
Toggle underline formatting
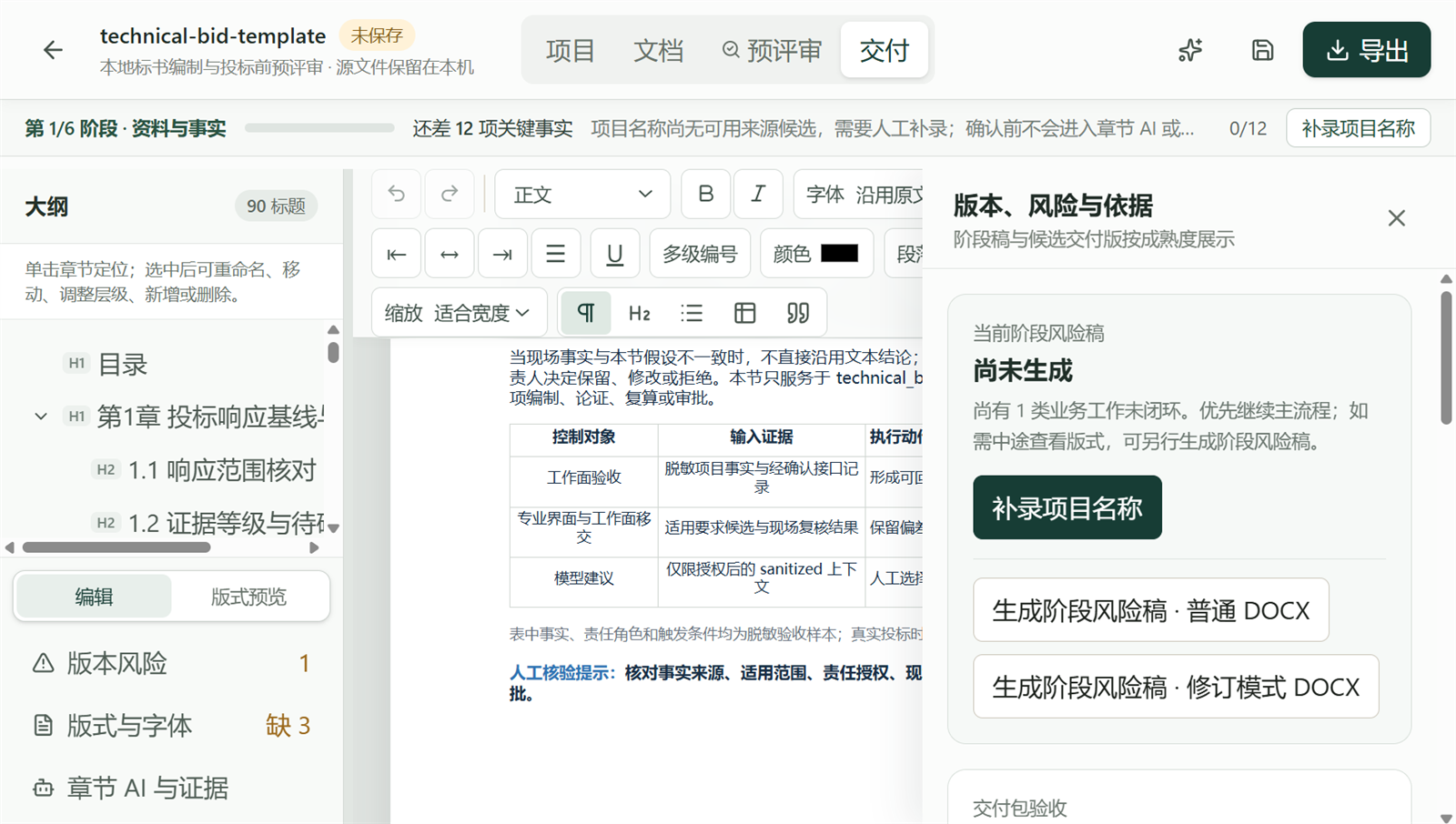(614, 254)
